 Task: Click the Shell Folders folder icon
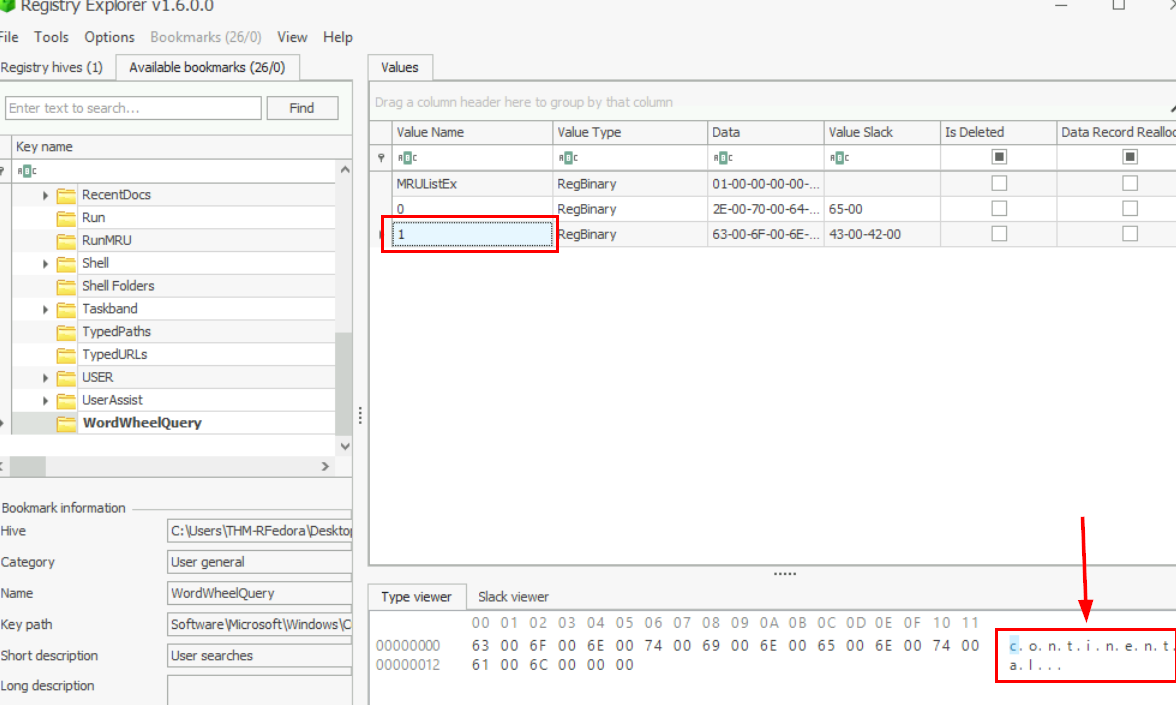pos(66,286)
